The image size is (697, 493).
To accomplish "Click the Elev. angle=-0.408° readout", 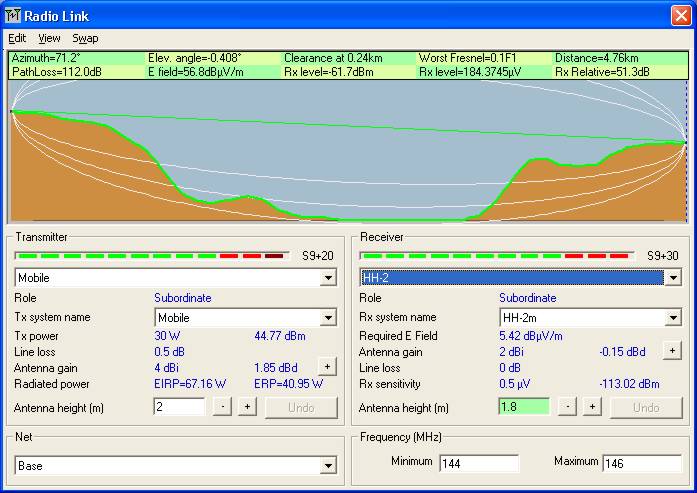I will (x=194, y=58).
